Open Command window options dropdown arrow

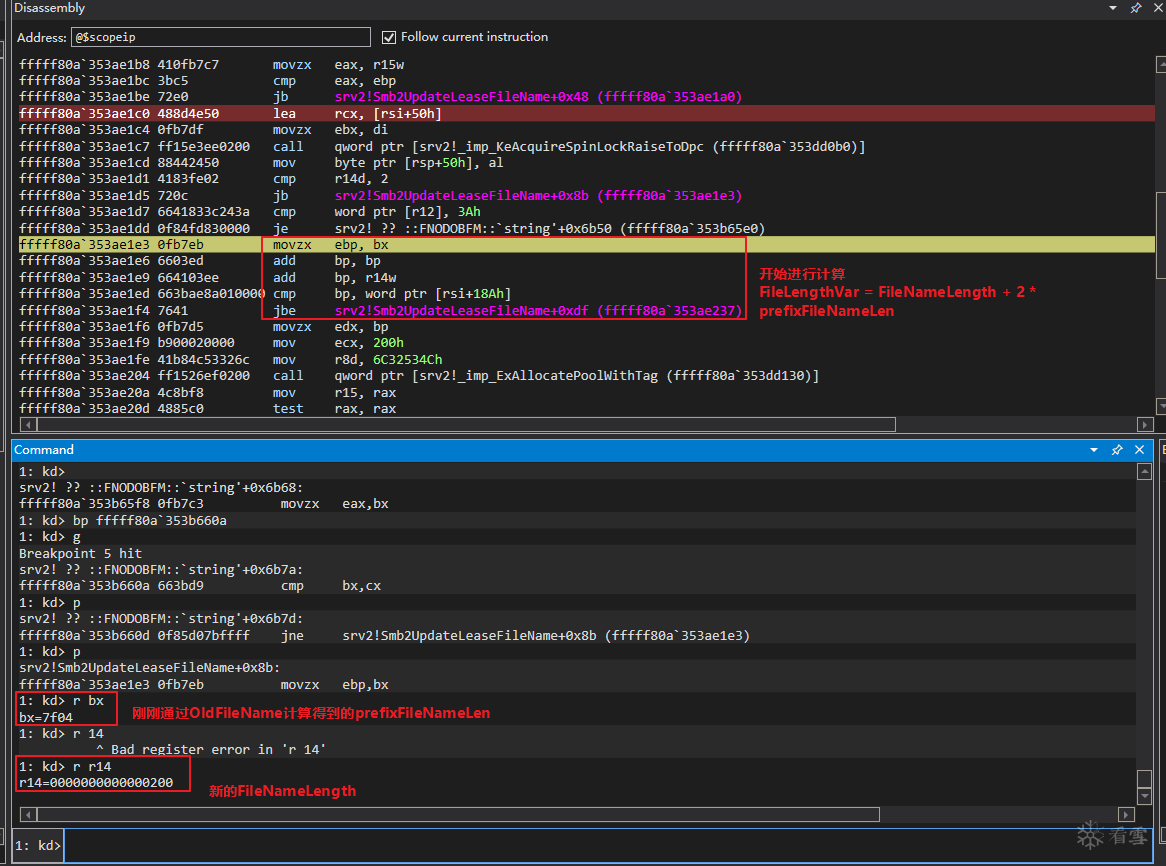(1095, 450)
